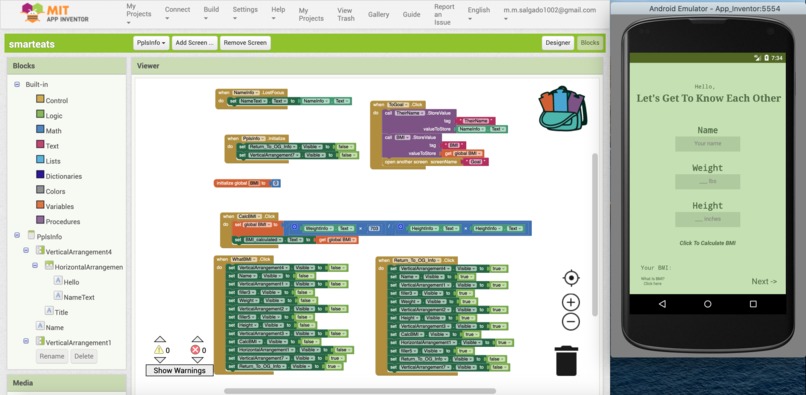This screenshot has width=806, height=395.
Task: Click the Show Warnings button
Action: tap(179, 370)
